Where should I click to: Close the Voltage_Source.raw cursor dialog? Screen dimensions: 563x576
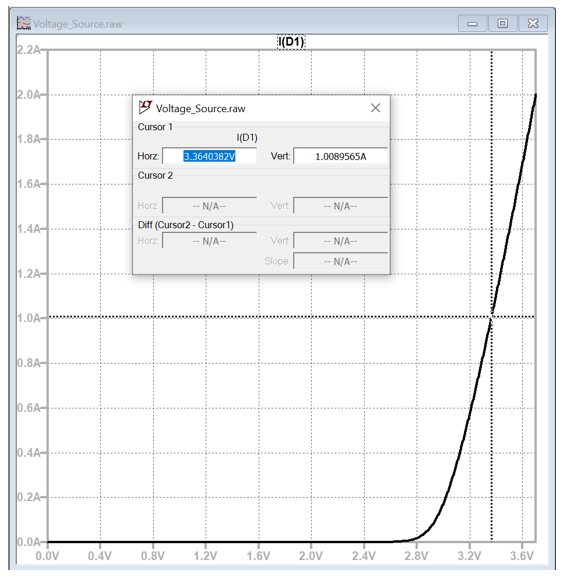375,108
